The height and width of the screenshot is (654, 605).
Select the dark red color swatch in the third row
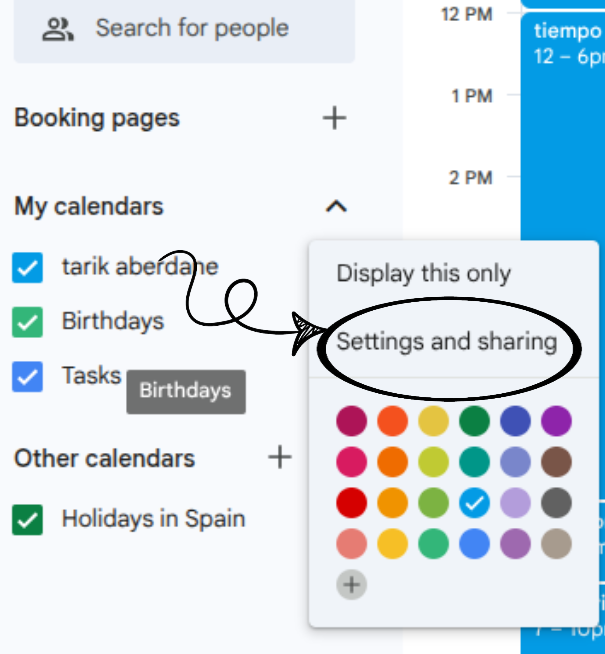tap(352, 503)
